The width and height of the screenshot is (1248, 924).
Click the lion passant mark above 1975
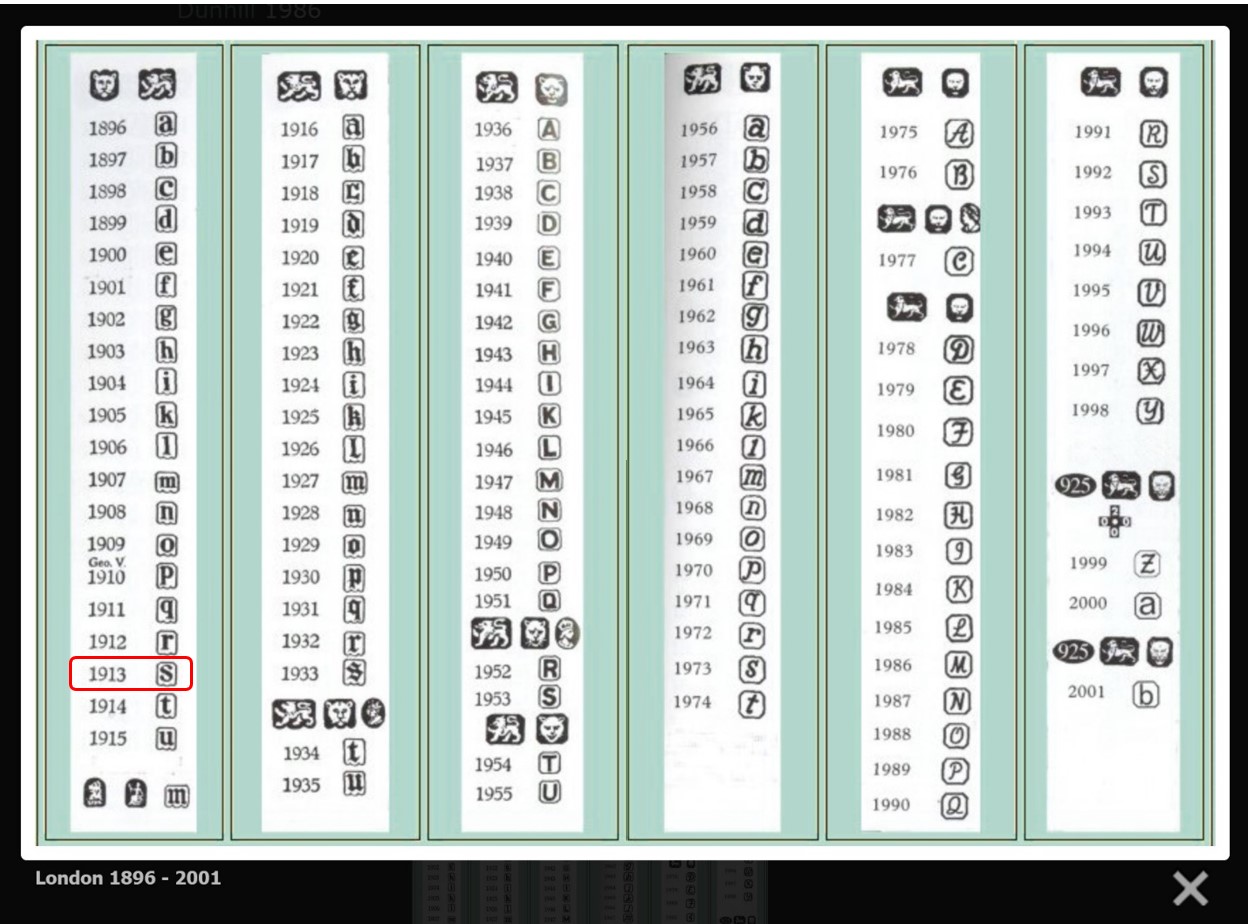902,85
